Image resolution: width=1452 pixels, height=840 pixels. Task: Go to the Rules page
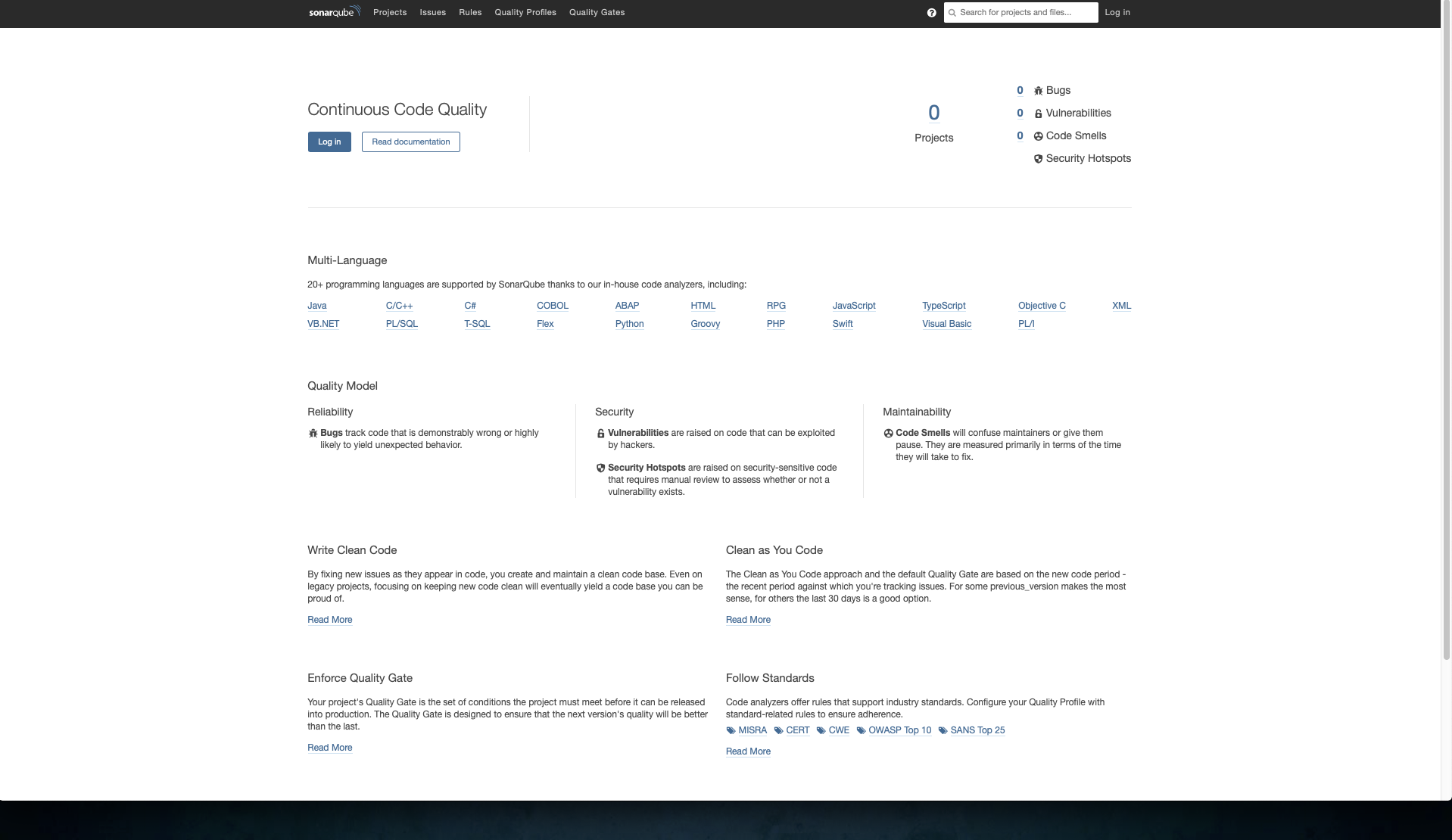tap(470, 12)
